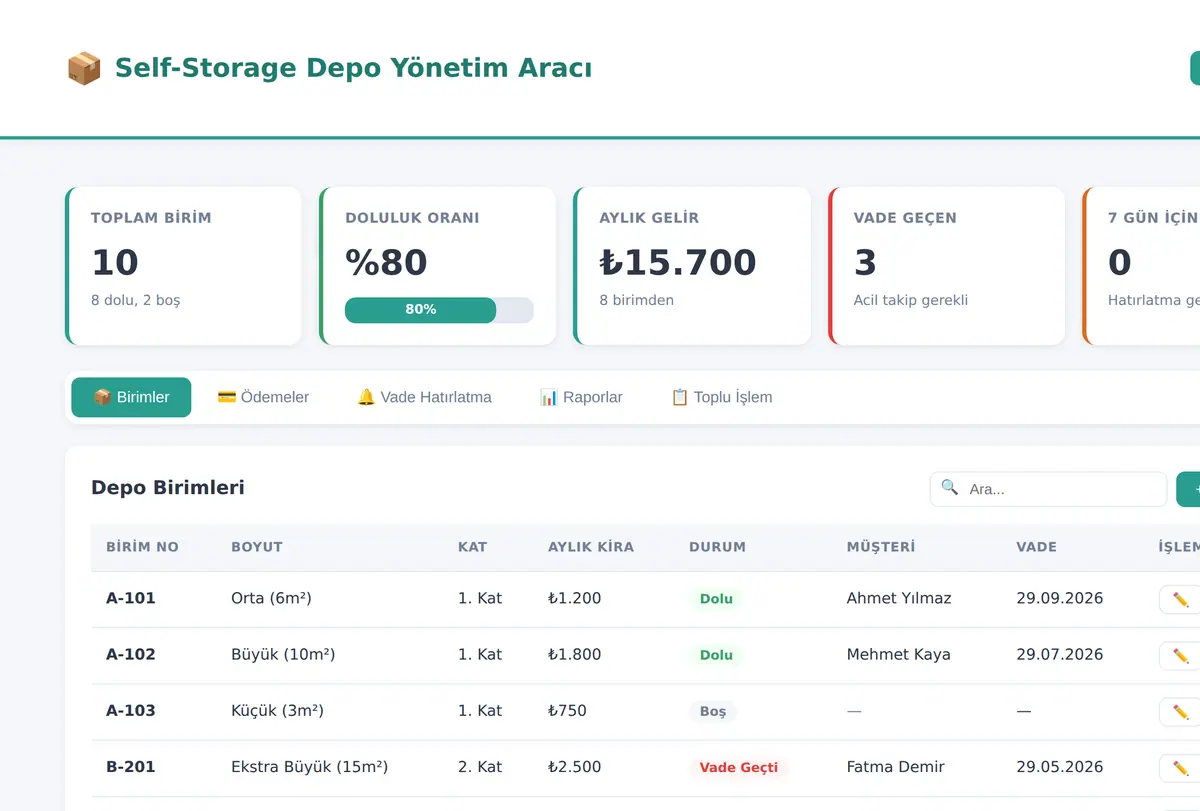Click the 80% occupancy progress bar
The image size is (1200, 811).
point(439,310)
